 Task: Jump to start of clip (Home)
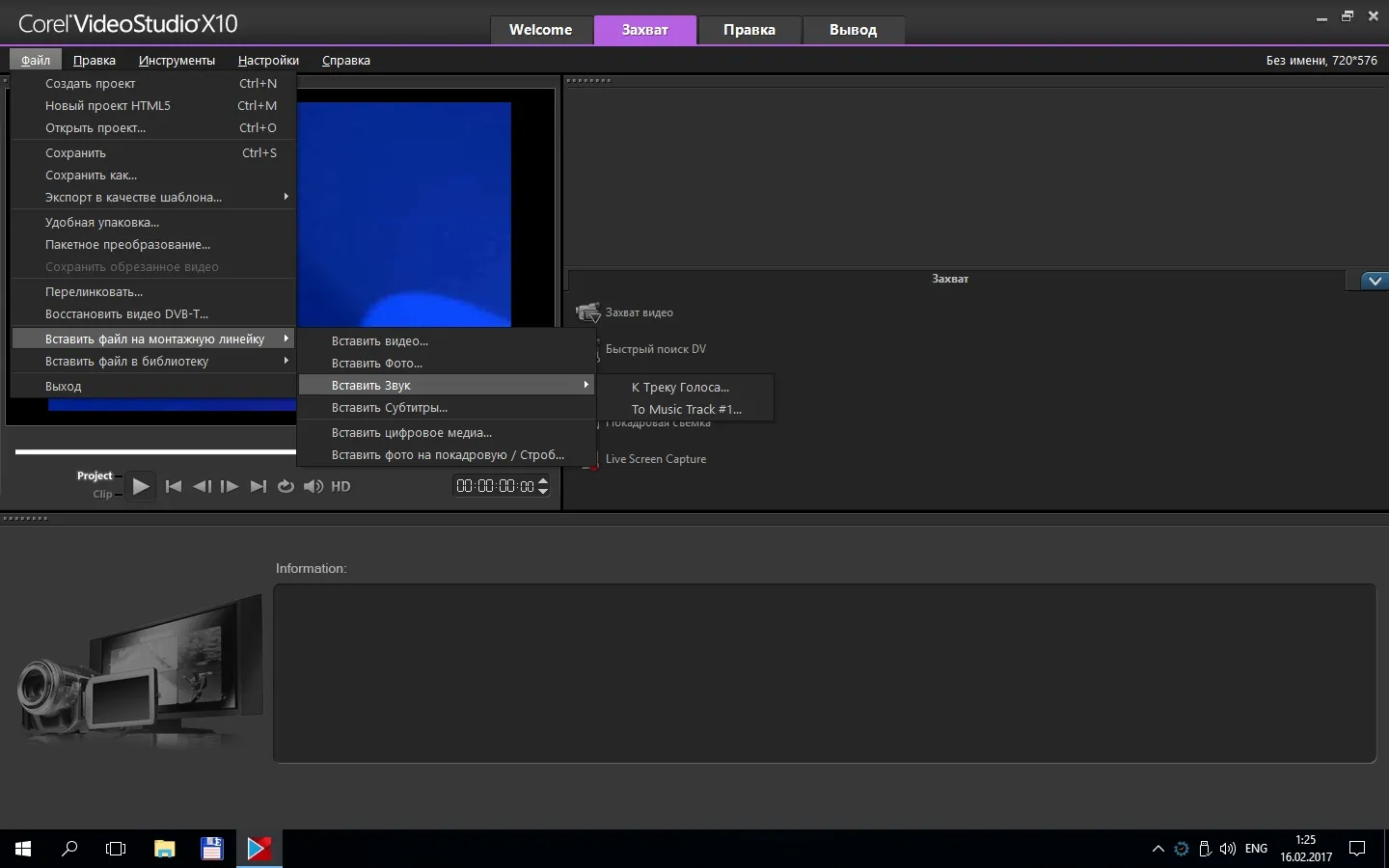[x=174, y=487]
